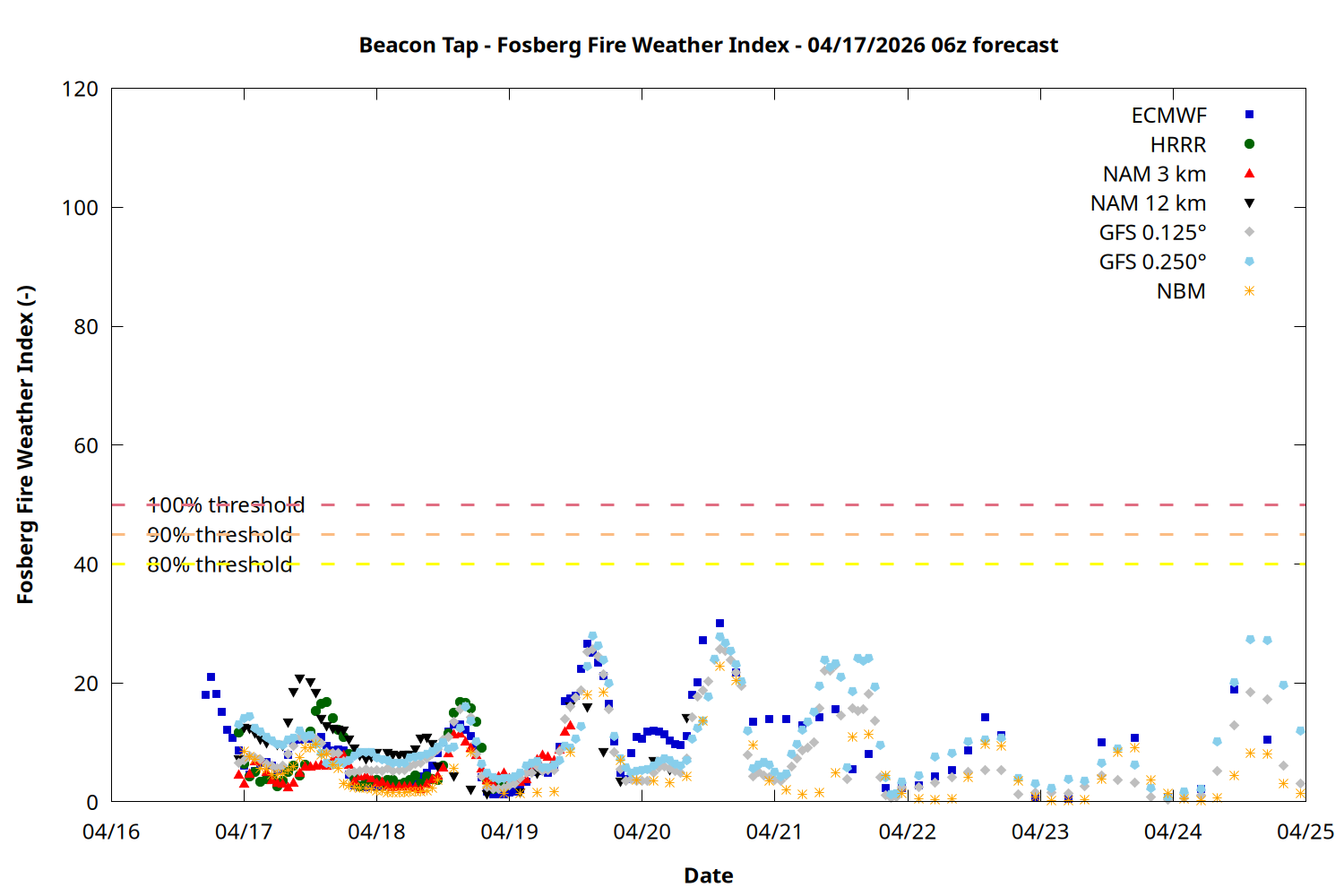The width and height of the screenshot is (1344, 896).
Task: Click the Fosberg Fire Weather Index axis title
Action: click(25, 445)
